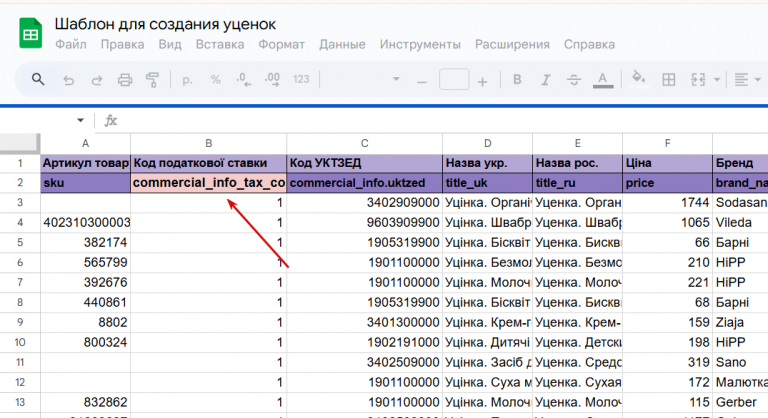This screenshot has width=768, height=418.
Task: Click the document title 'Шаблон для создания уценок'
Action: point(165,24)
